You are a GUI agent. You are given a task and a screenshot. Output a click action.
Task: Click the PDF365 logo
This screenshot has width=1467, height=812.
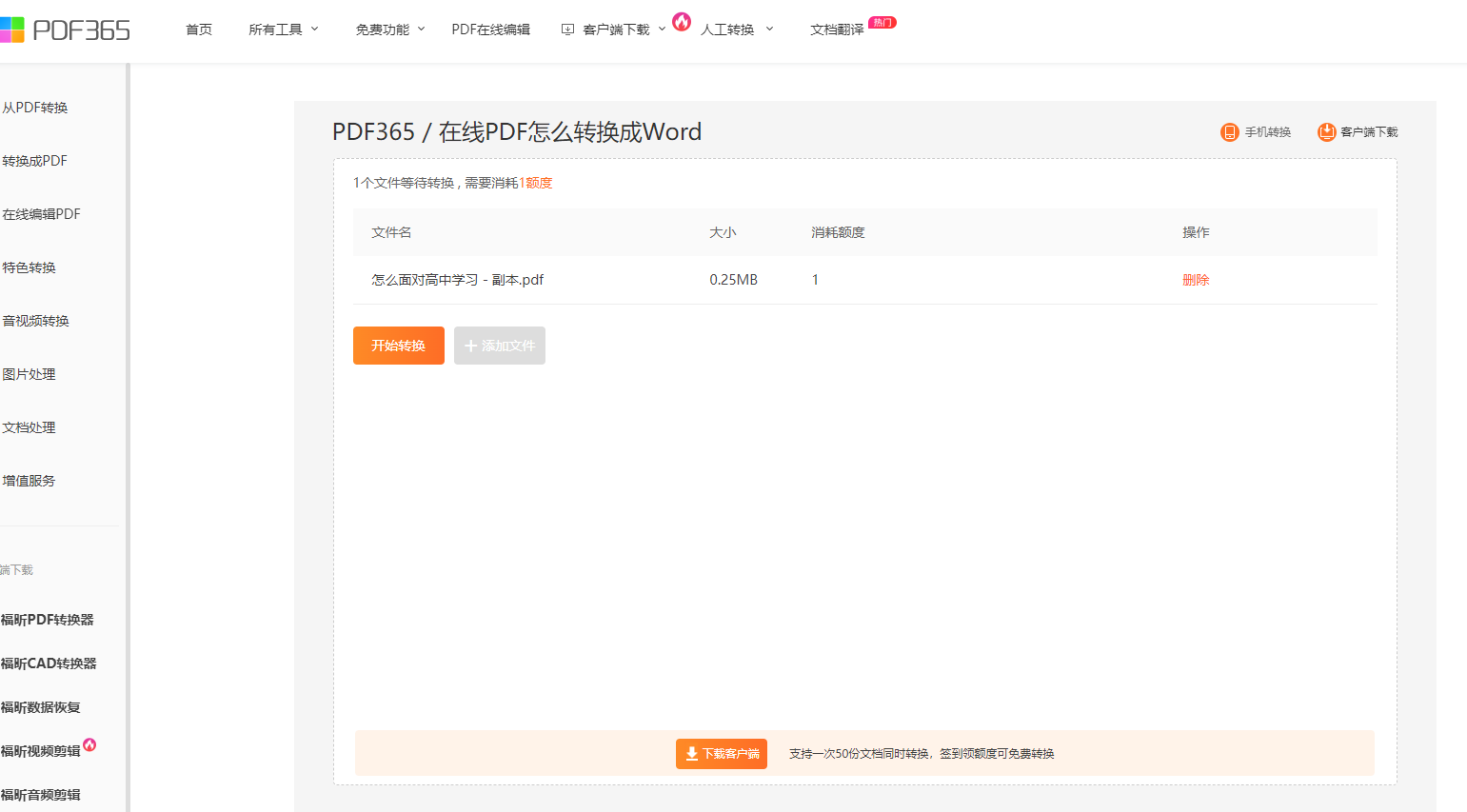(x=65, y=30)
